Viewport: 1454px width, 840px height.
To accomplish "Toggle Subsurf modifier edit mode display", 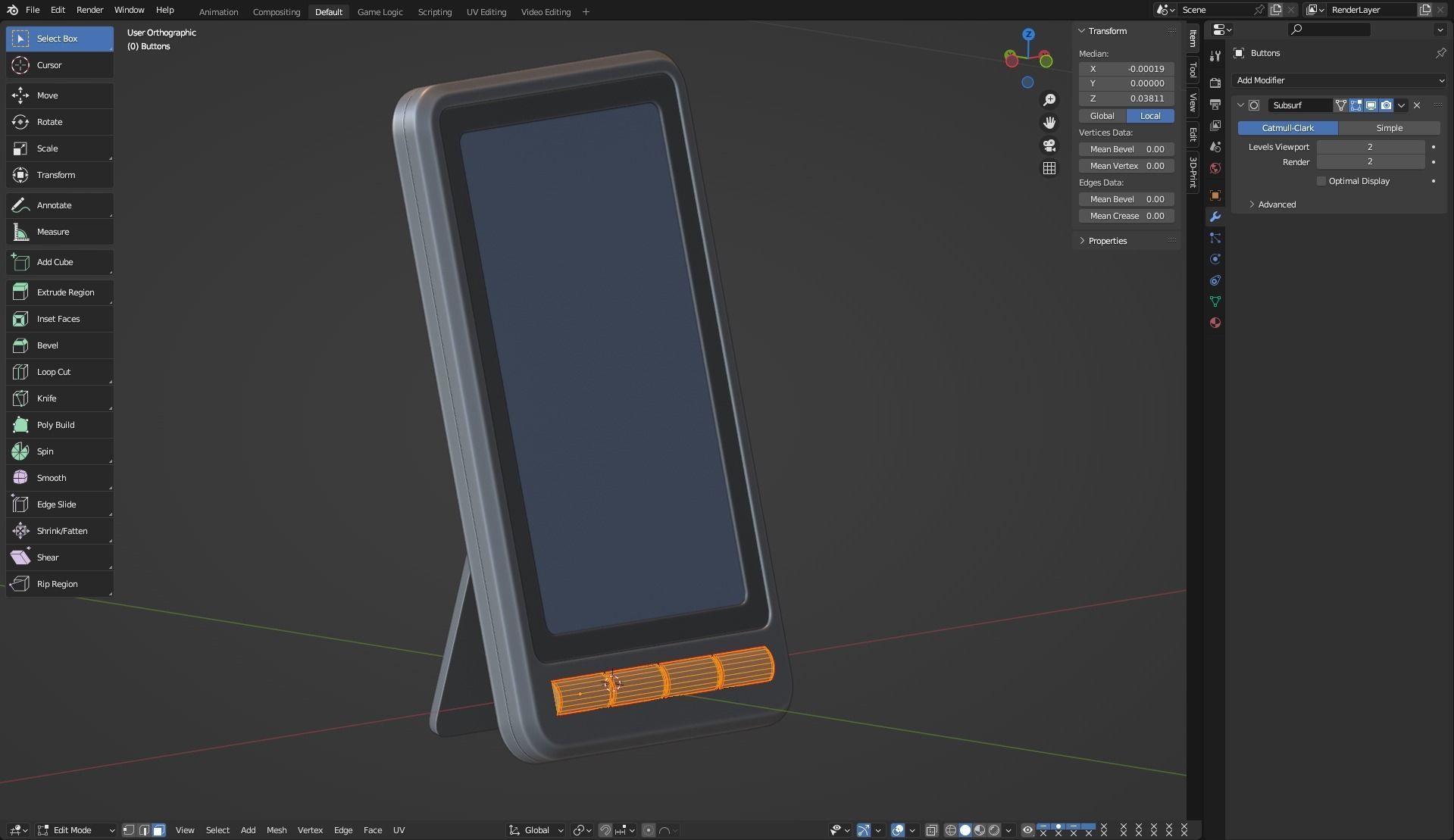I will click(1356, 105).
